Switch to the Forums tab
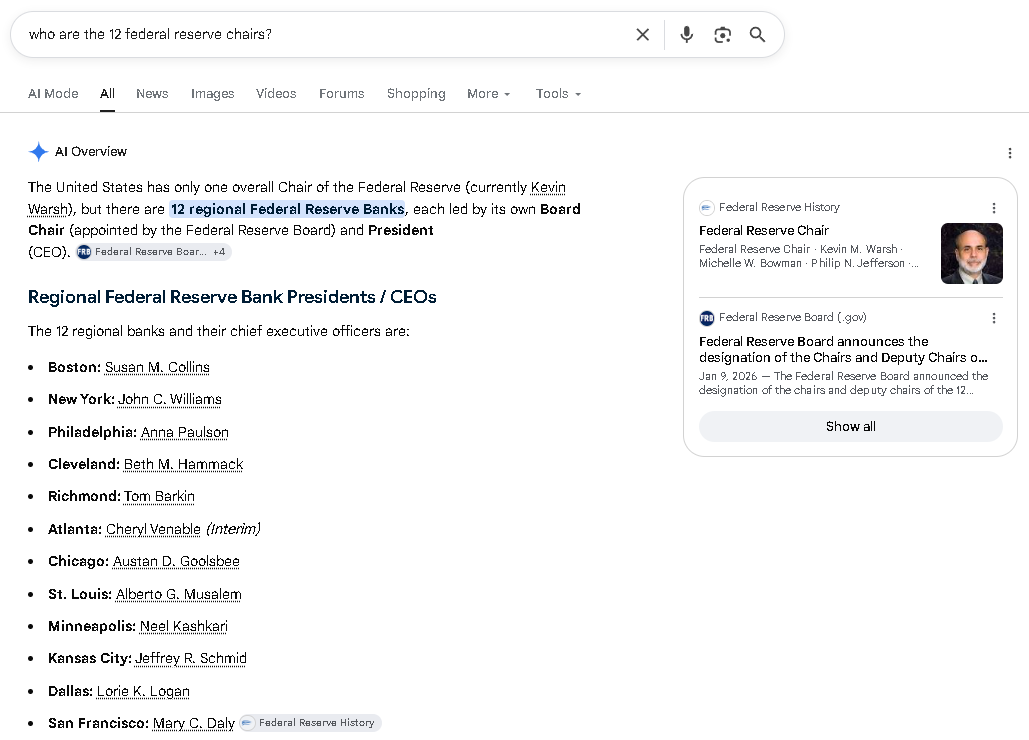Image resolution: width=1029 pixels, height=740 pixels. tap(341, 94)
